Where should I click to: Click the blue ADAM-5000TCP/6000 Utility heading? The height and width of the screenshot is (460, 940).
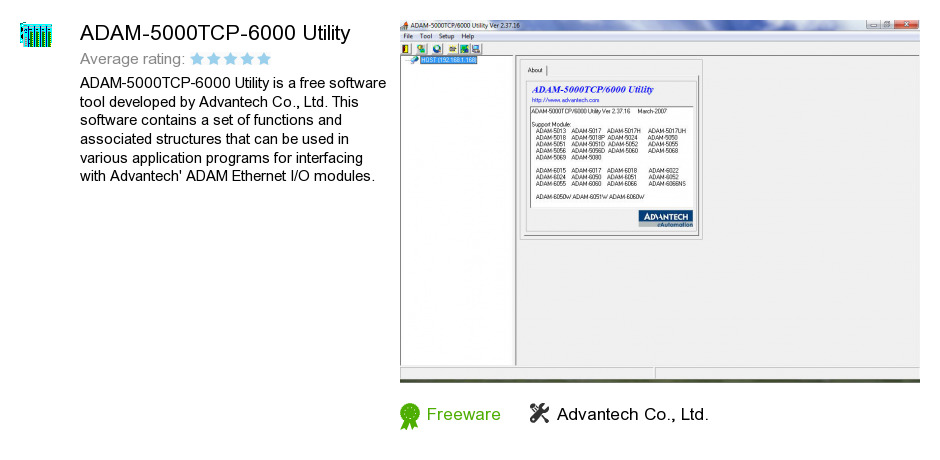pos(593,90)
